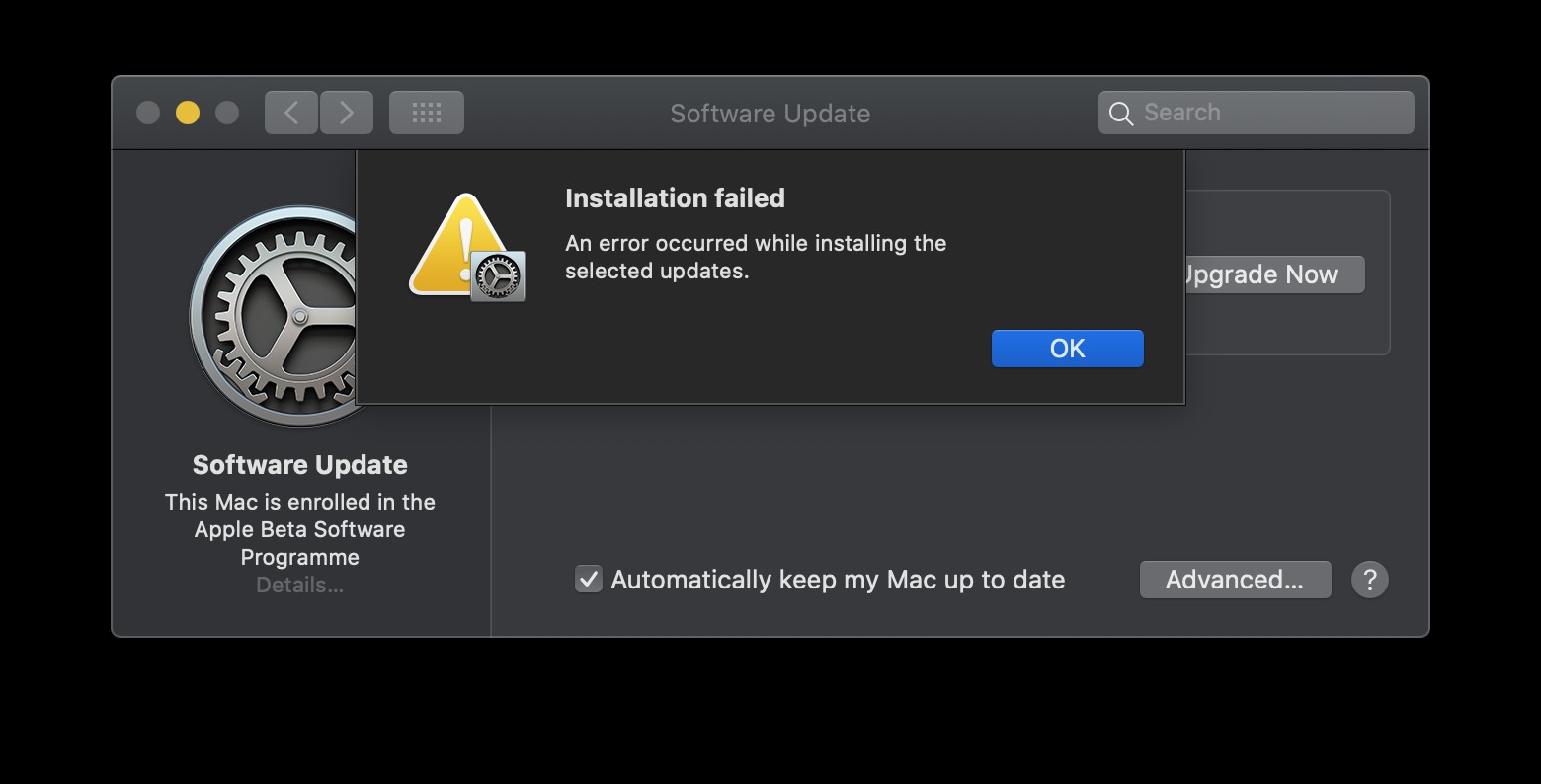This screenshot has height=784, width=1541.
Task: Expand the Advanced options dialog
Action: pos(1235,580)
